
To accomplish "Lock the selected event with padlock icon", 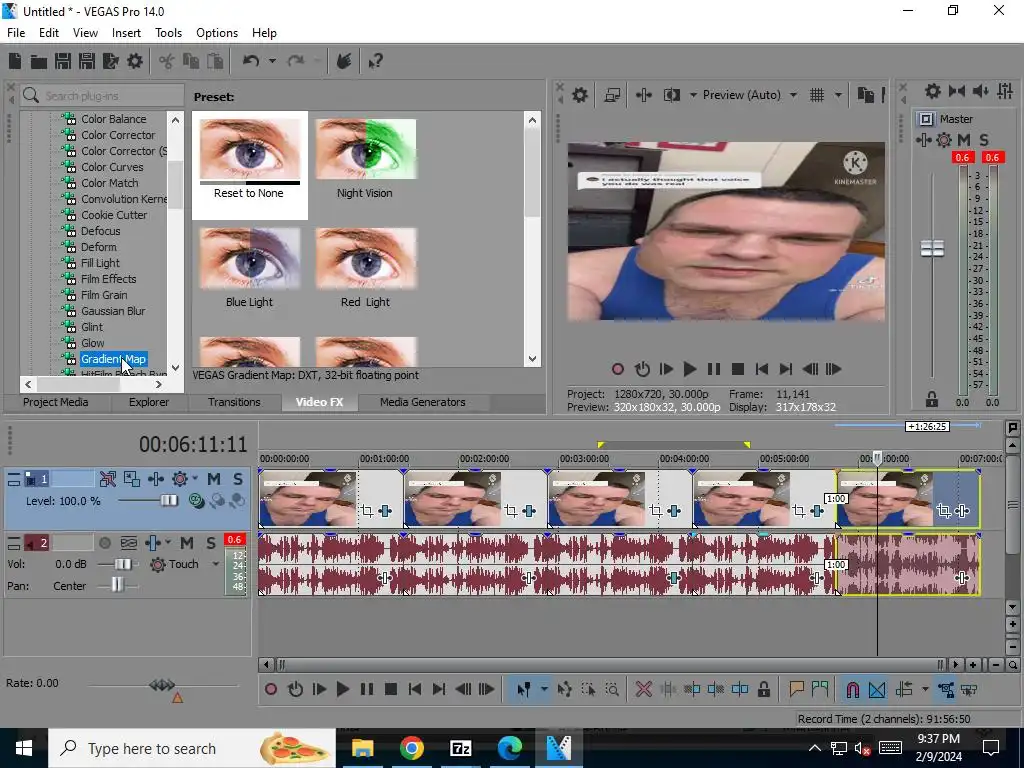I will pos(763,689).
